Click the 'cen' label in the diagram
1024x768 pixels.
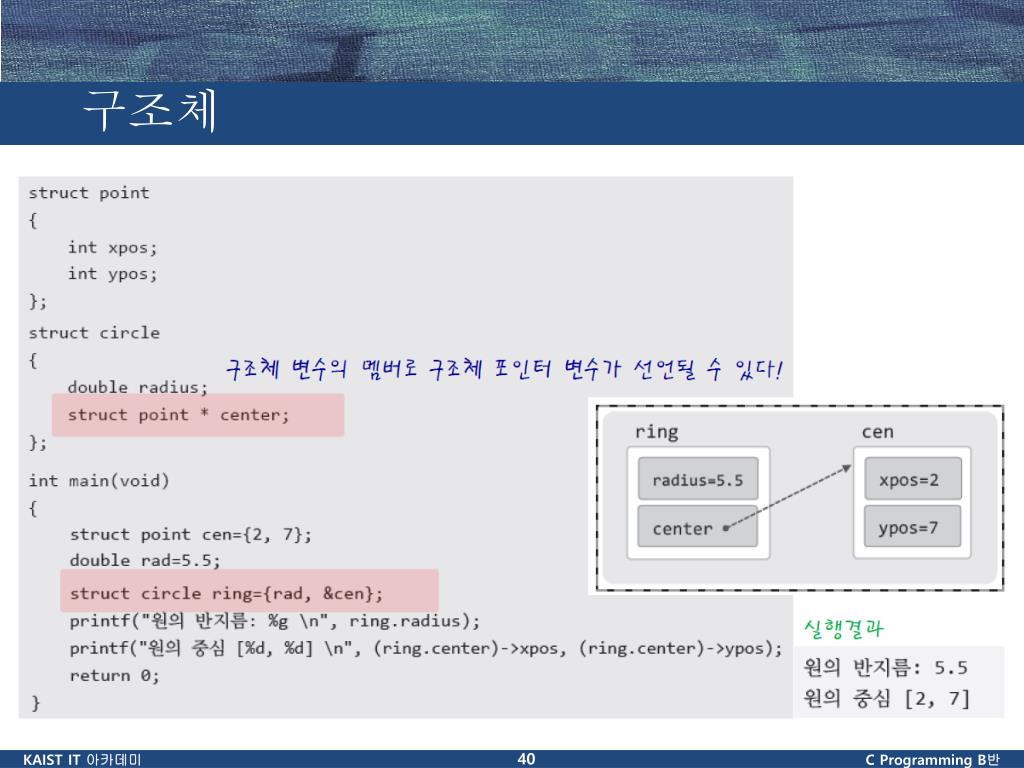click(x=877, y=432)
